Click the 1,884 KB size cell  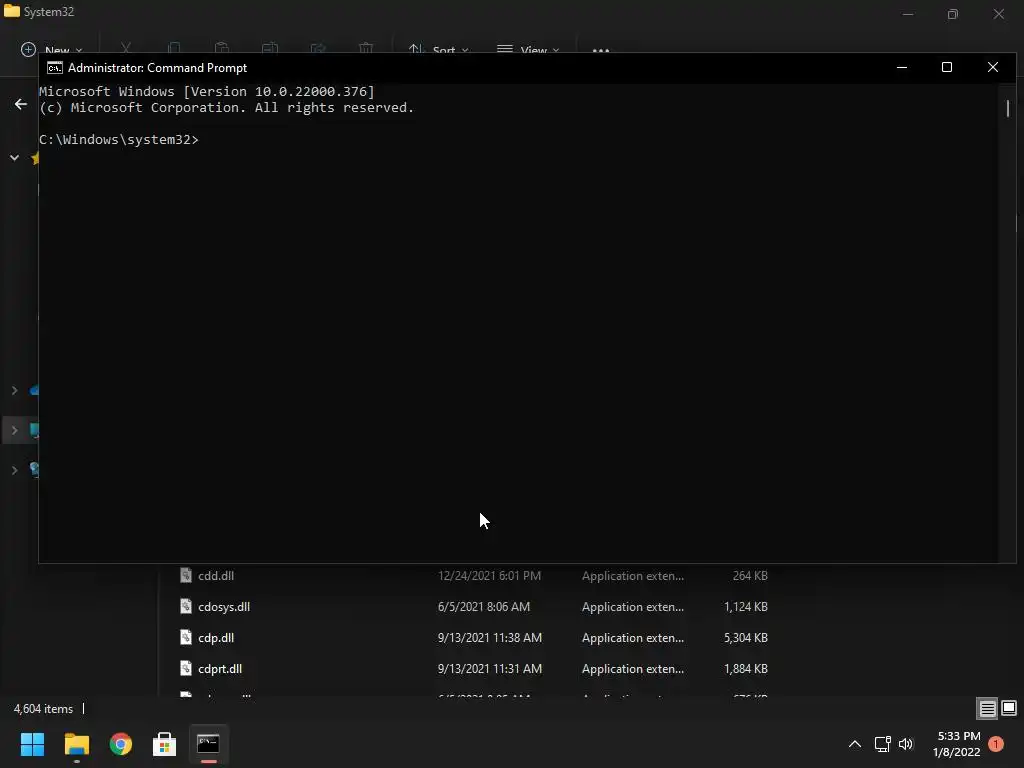pos(746,669)
